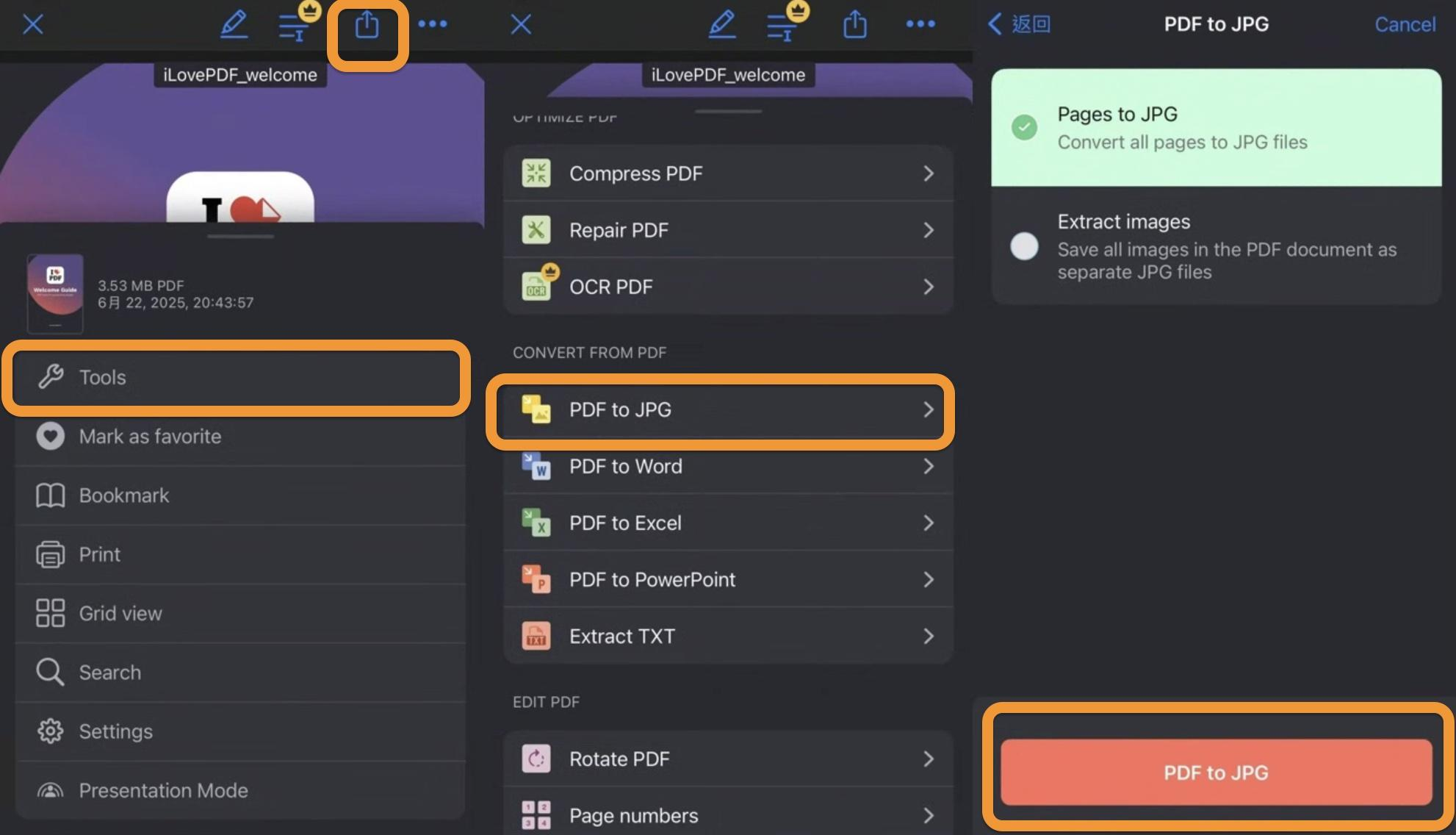Viewport: 1456px width, 835px height.
Task: Expand the Compress PDF row chevron
Action: (x=929, y=173)
